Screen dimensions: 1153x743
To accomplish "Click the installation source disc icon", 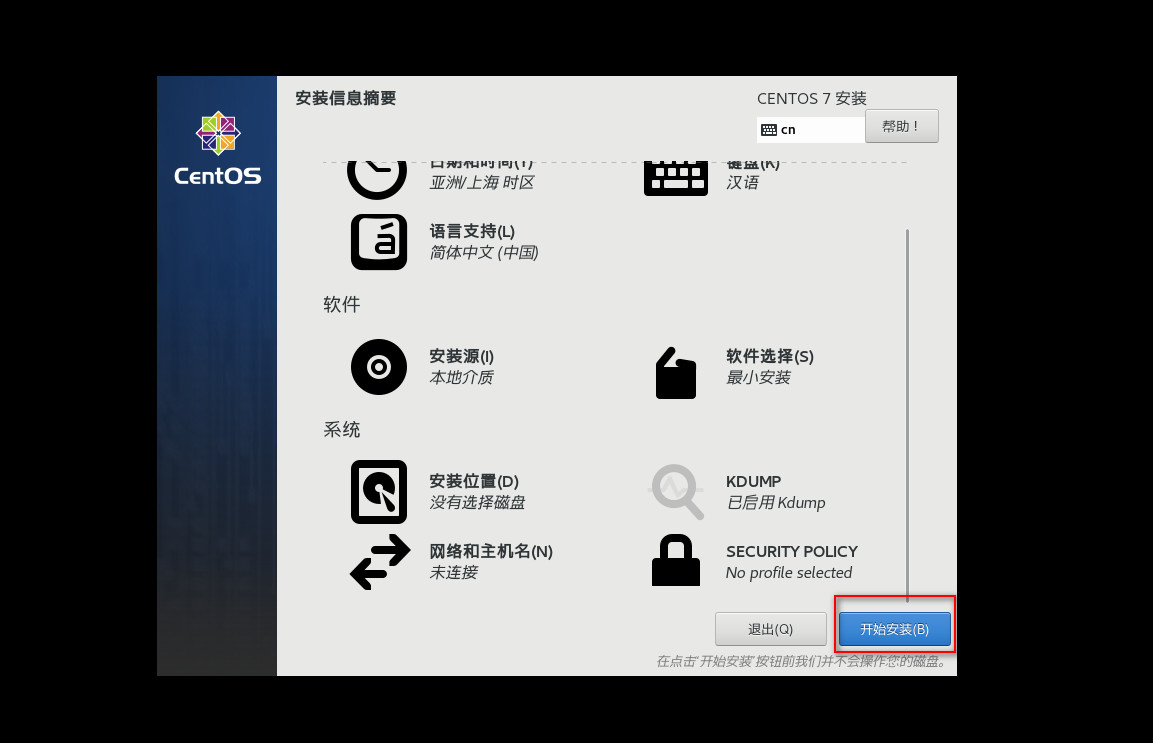I will coord(379,367).
